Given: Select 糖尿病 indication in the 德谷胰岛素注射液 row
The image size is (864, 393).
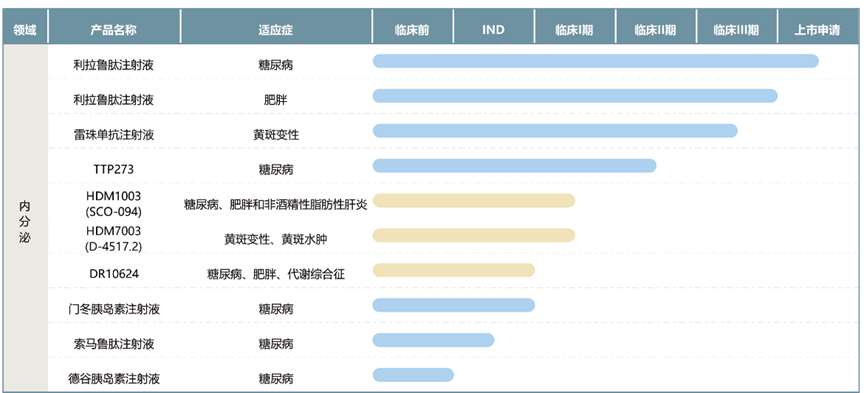Looking at the screenshot, I should point(276,378).
